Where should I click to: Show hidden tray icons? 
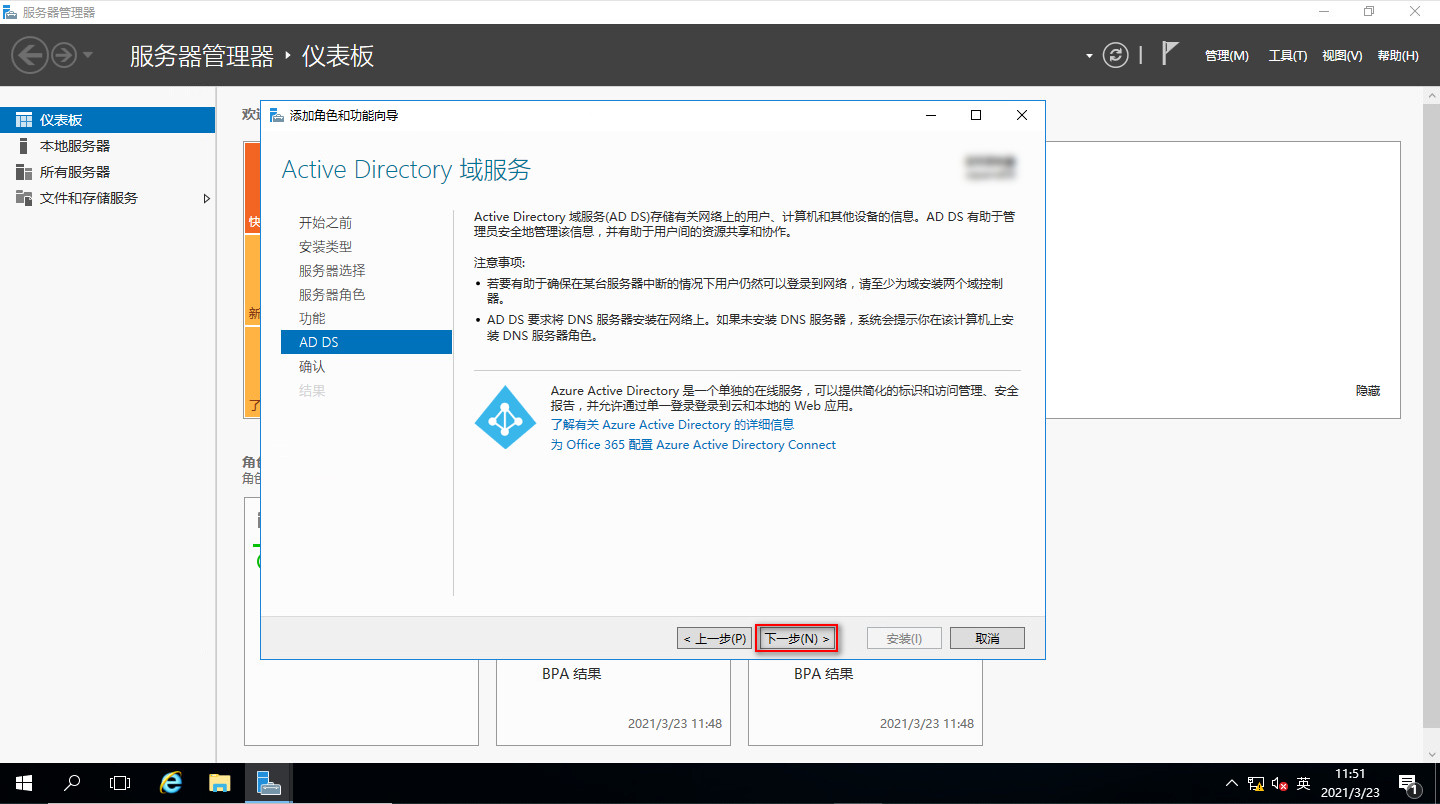click(1231, 784)
